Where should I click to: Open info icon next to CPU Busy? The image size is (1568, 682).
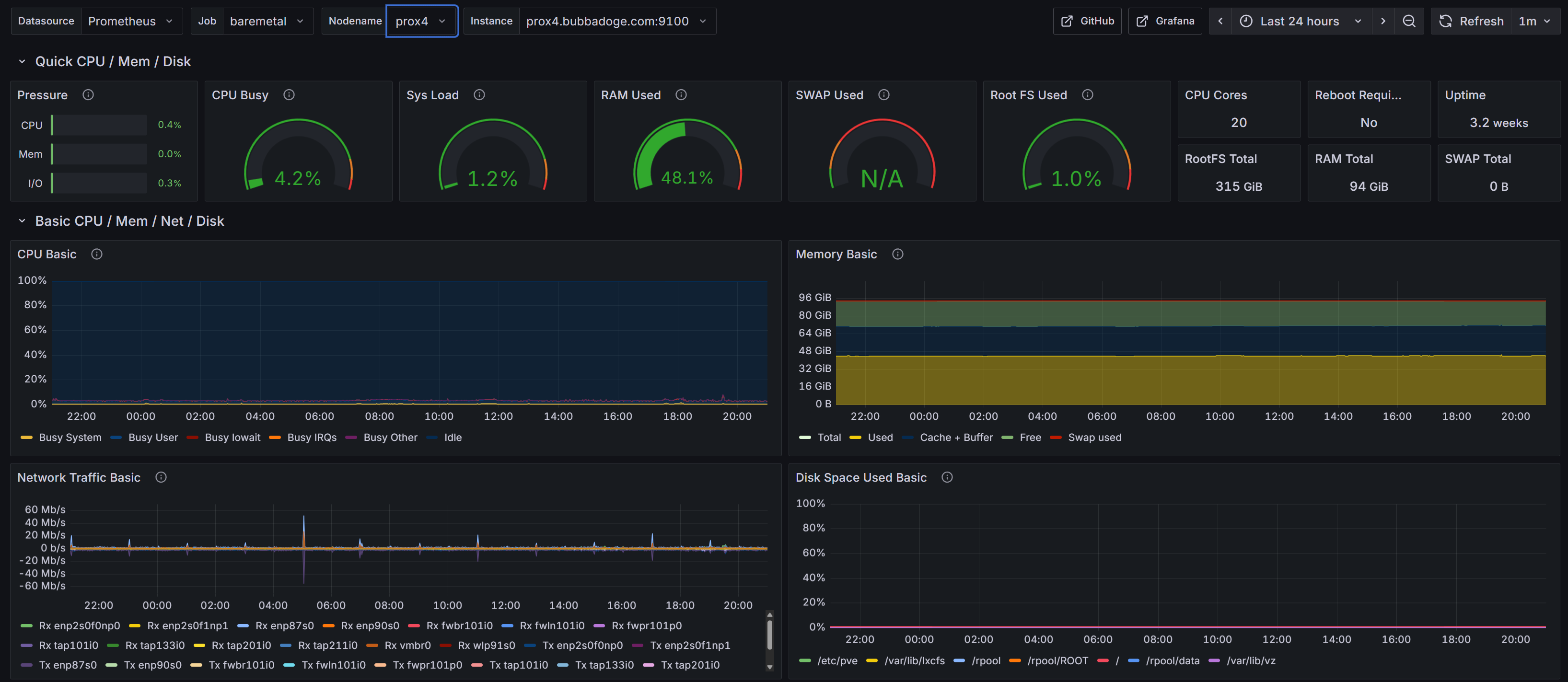click(289, 95)
